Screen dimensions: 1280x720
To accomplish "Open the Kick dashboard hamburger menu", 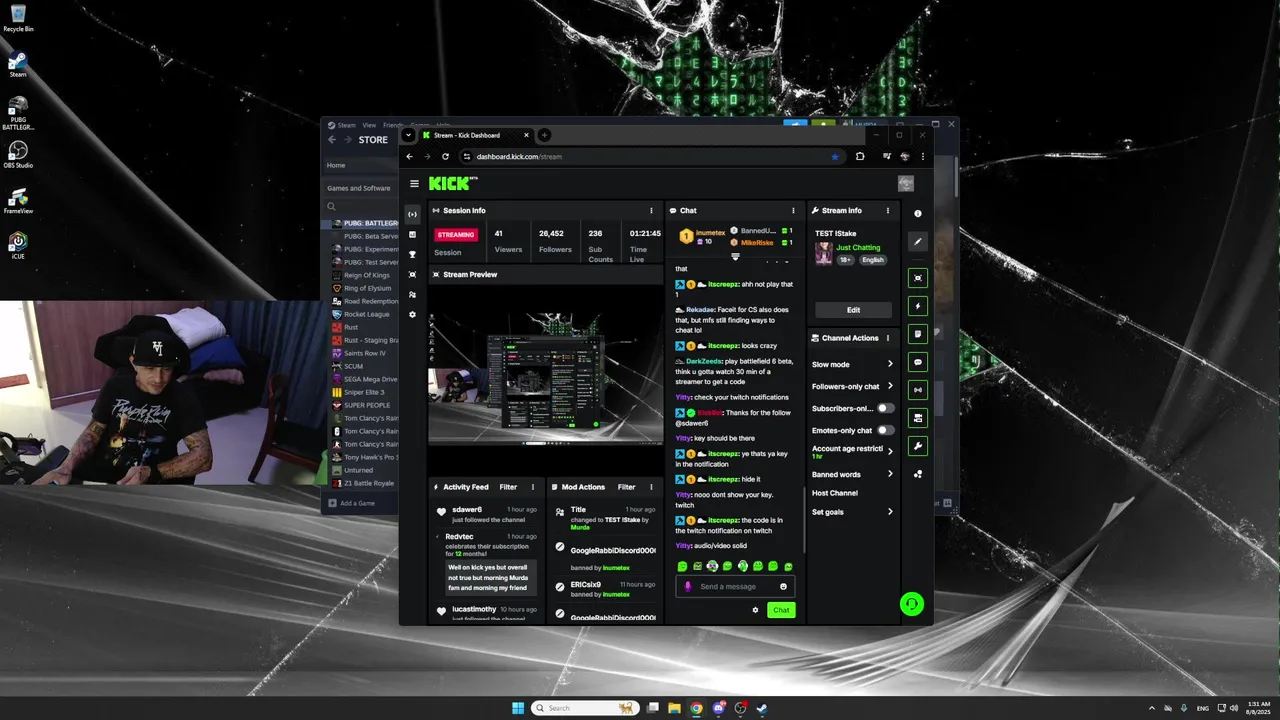I will click(x=414, y=184).
